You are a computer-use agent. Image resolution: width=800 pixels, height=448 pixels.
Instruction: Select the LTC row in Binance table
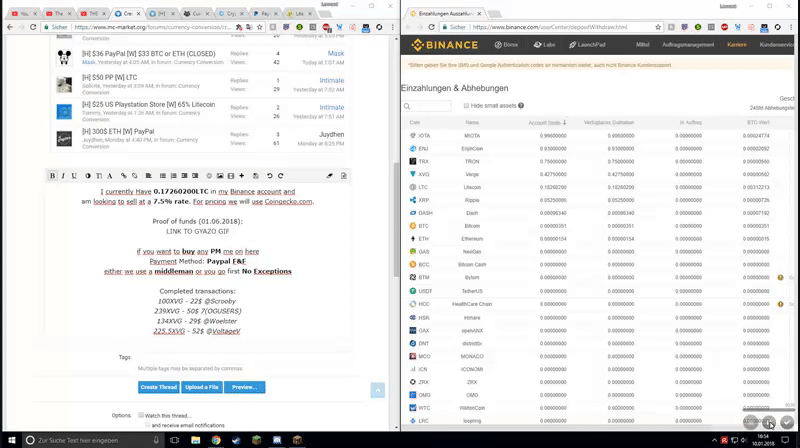click(x=597, y=187)
